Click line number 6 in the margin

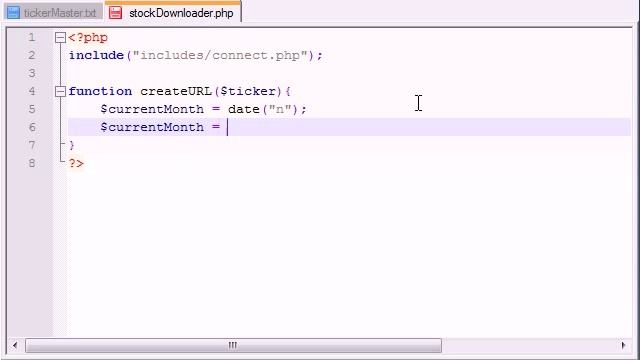click(x=31, y=127)
